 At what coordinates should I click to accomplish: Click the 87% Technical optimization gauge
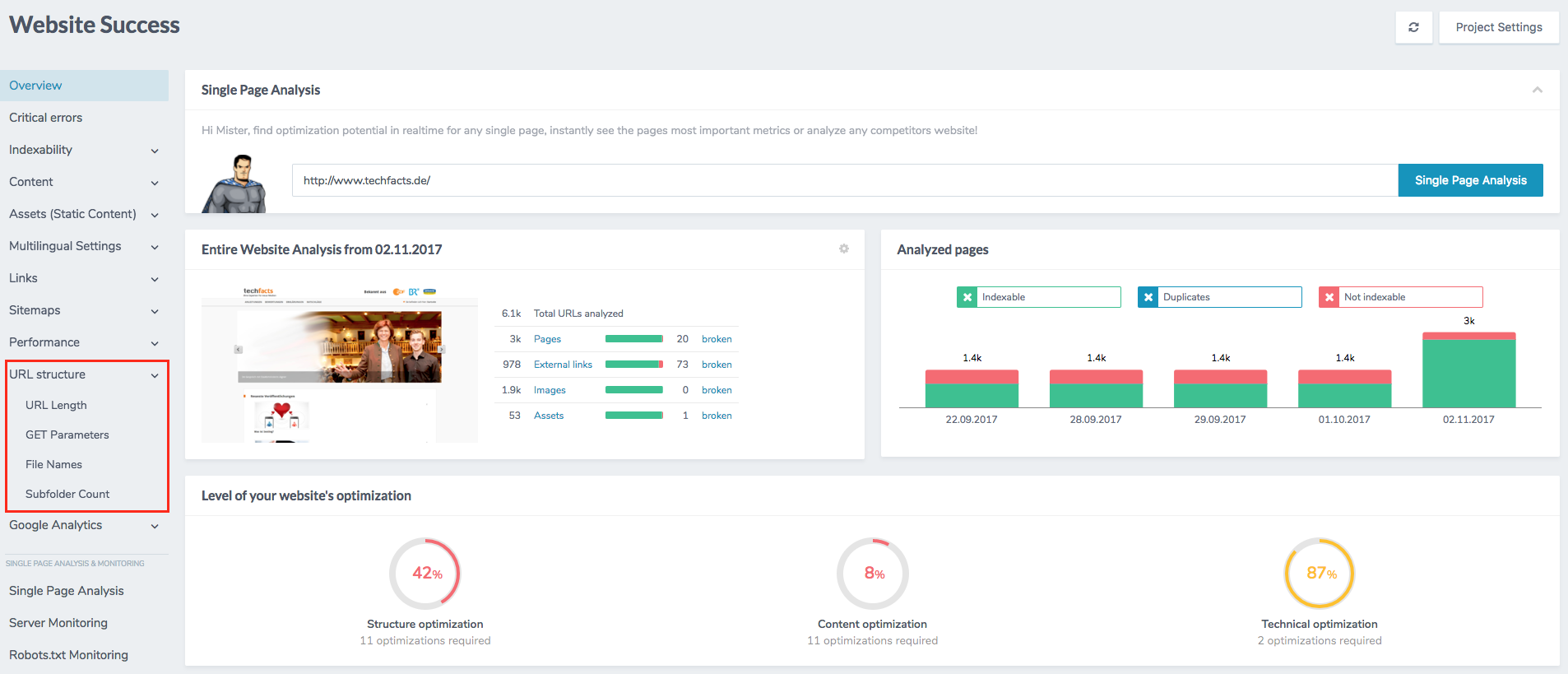[x=1320, y=574]
